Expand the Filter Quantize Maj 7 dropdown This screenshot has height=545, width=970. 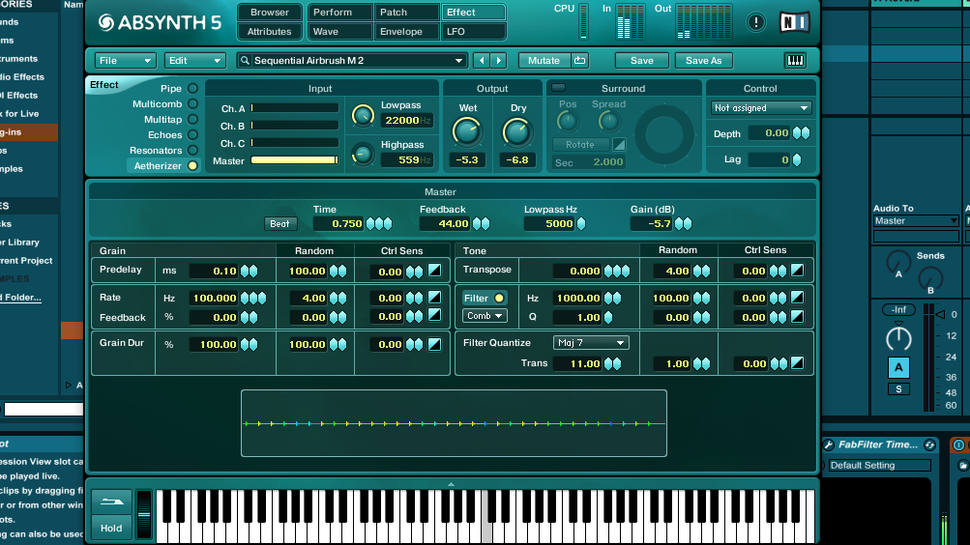pyautogui.click(x=592, y=343)
